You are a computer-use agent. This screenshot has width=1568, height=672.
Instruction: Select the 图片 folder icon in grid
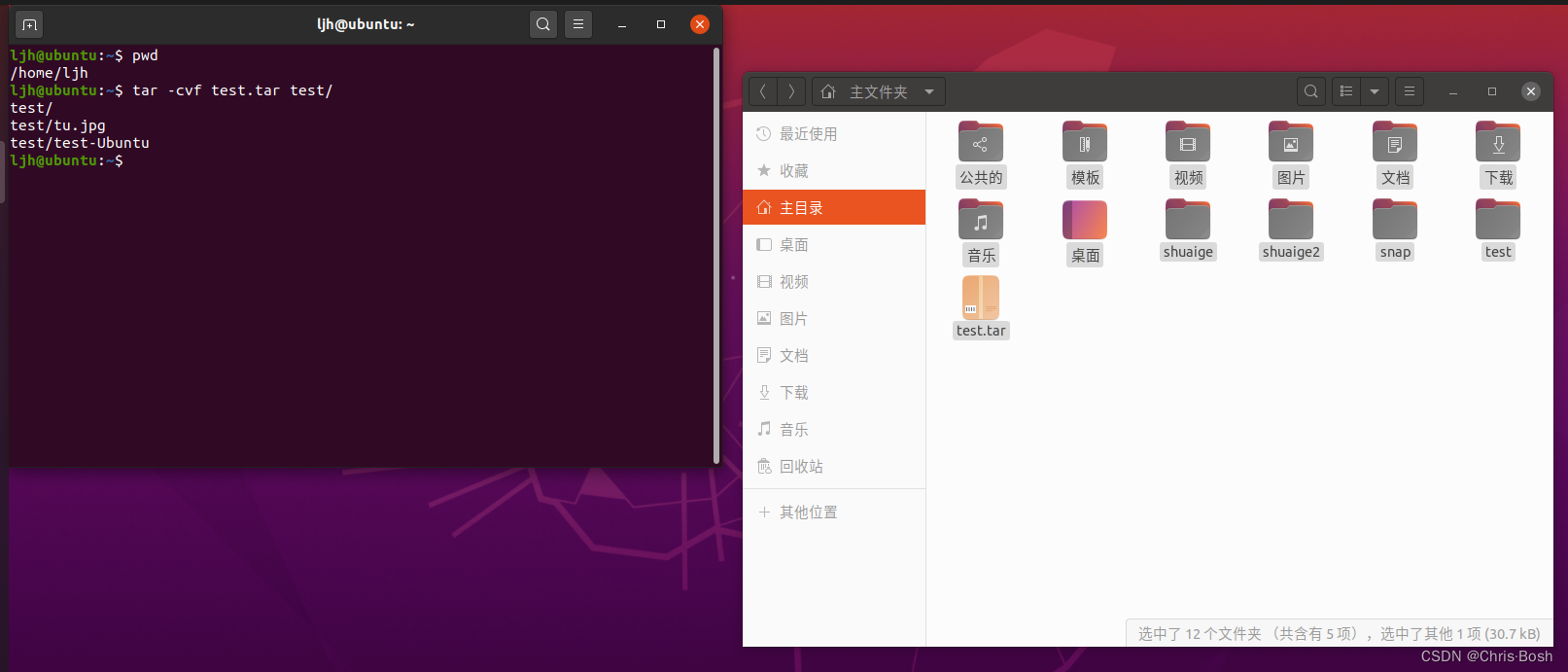point(1291,142)
